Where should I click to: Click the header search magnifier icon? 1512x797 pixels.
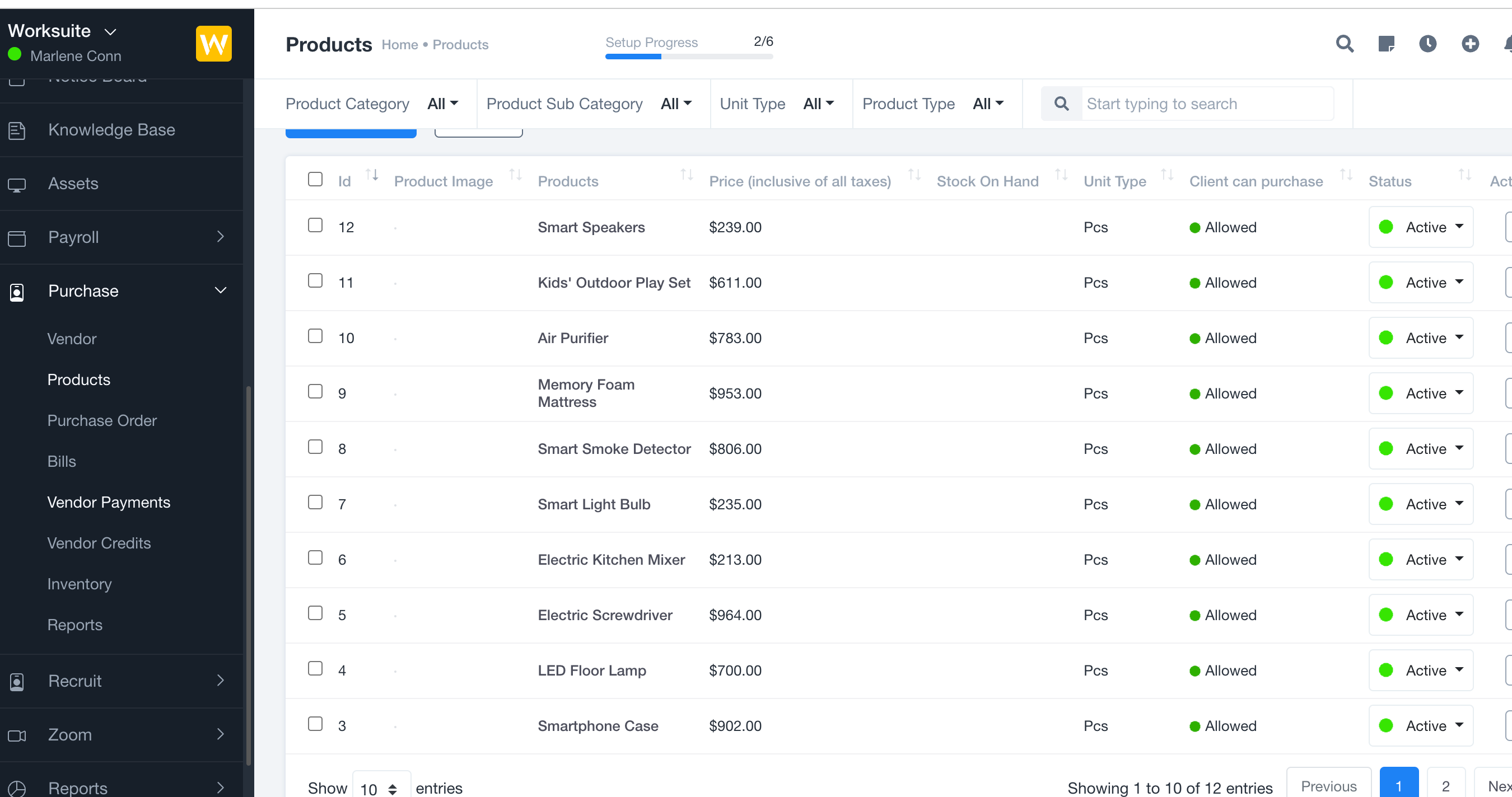point(1344,44)
